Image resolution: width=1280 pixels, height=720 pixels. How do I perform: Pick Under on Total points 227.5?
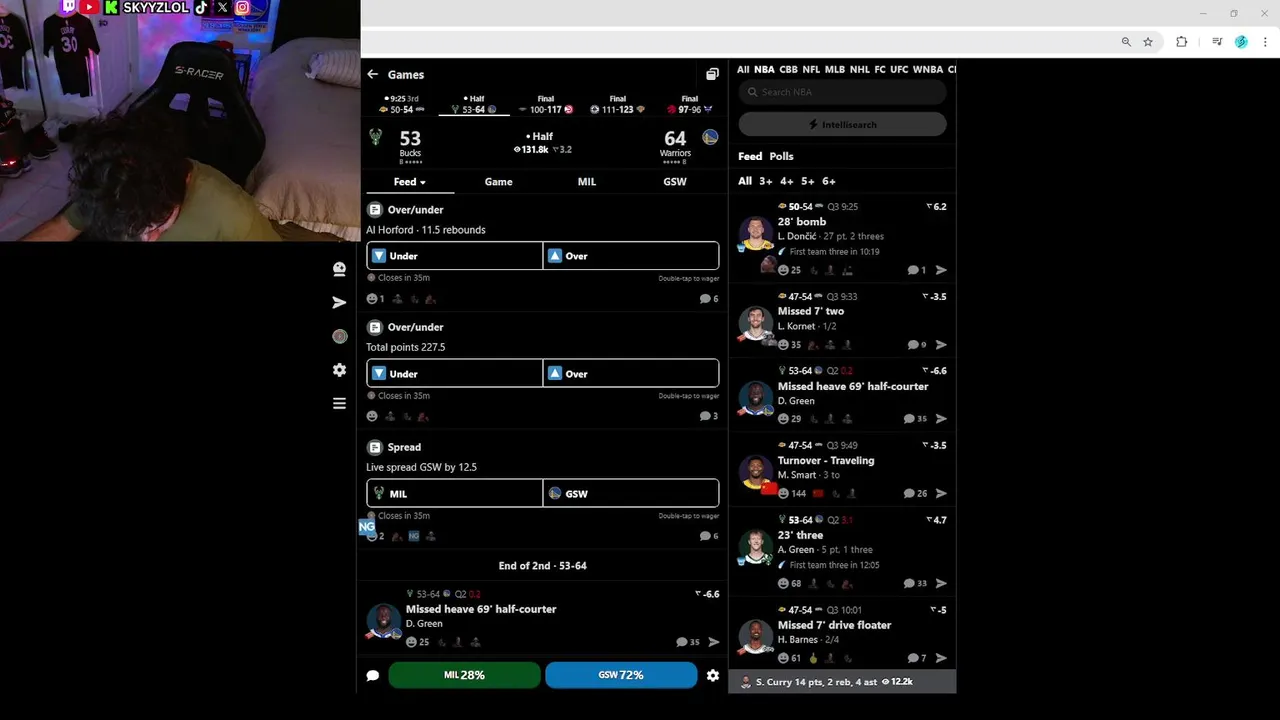click(x=455, y=374)
